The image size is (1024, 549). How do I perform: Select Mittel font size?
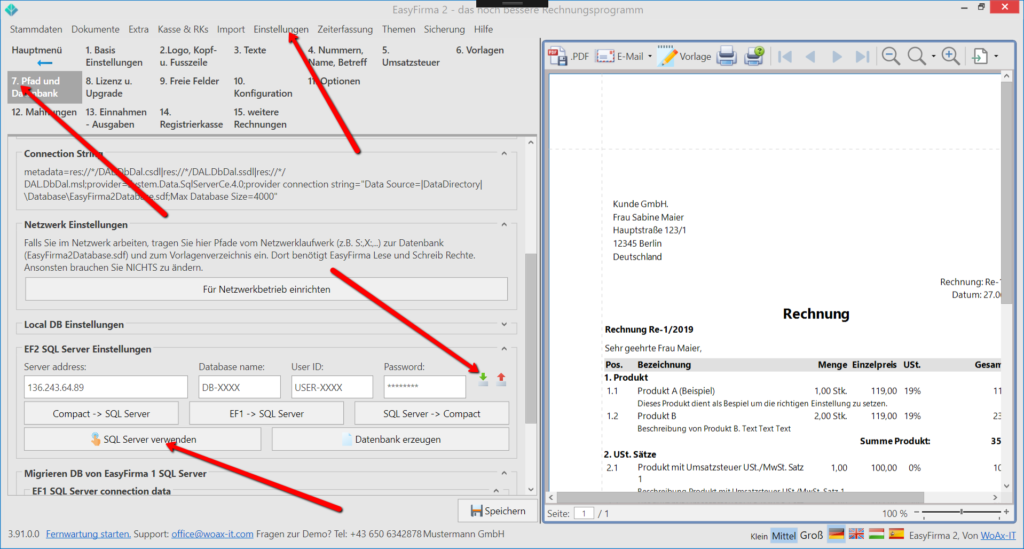tap(784, 536)
